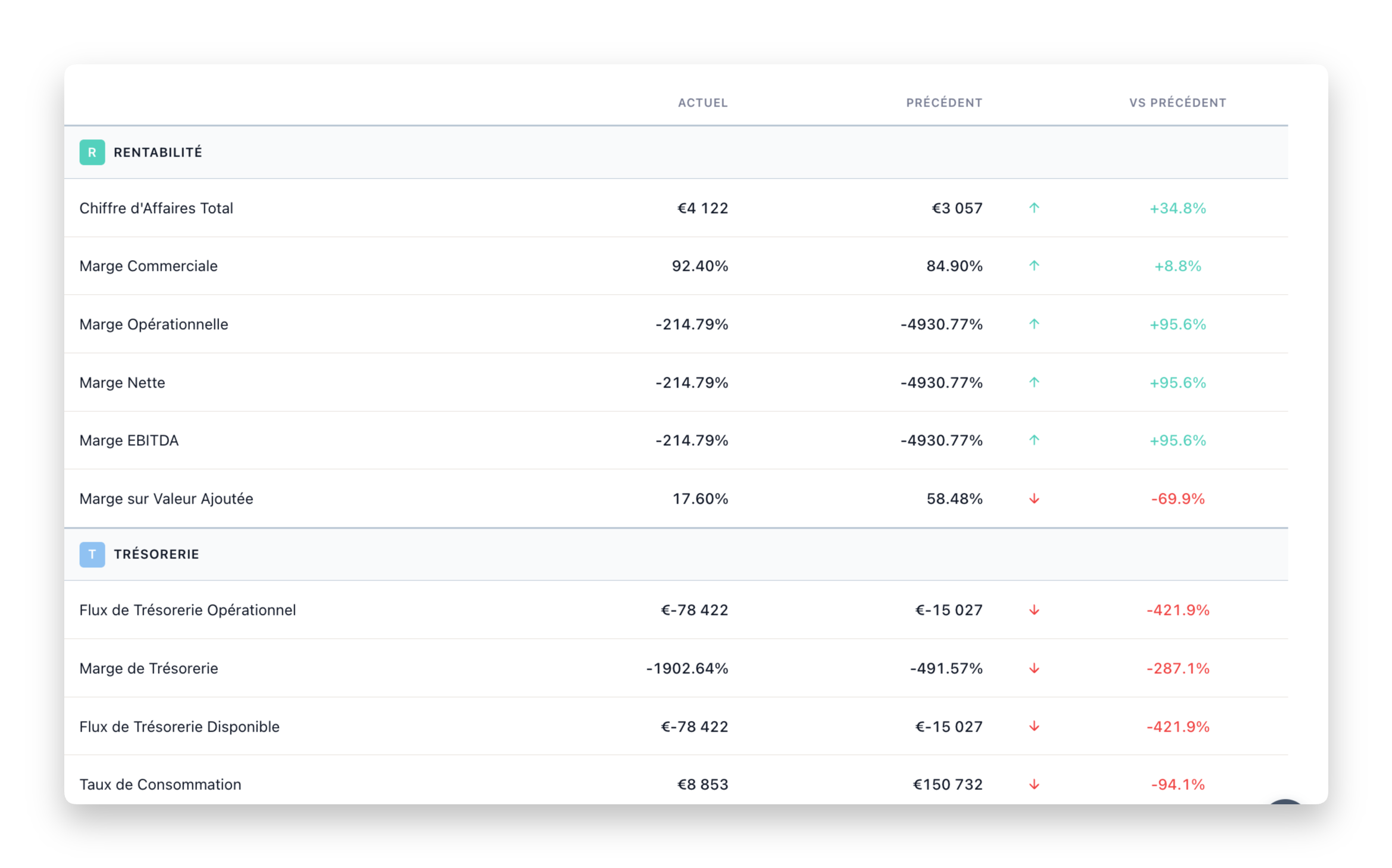Click the down arrow on Flux de Trésorerie Opérationnel
Viewport: 1392px width, 868px height.
[x=1035, y=610]
